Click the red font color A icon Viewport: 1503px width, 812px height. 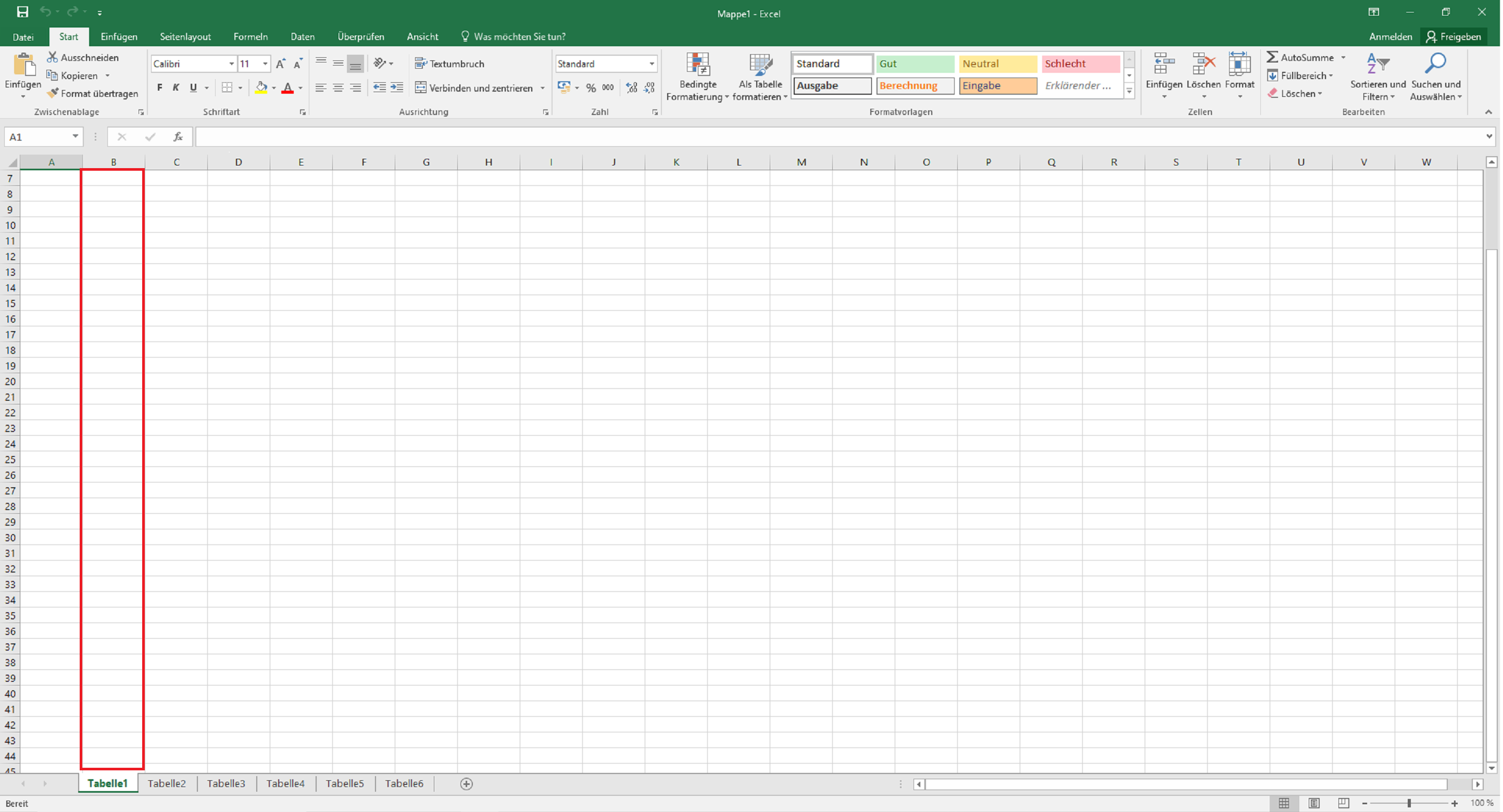click(287, 87)
